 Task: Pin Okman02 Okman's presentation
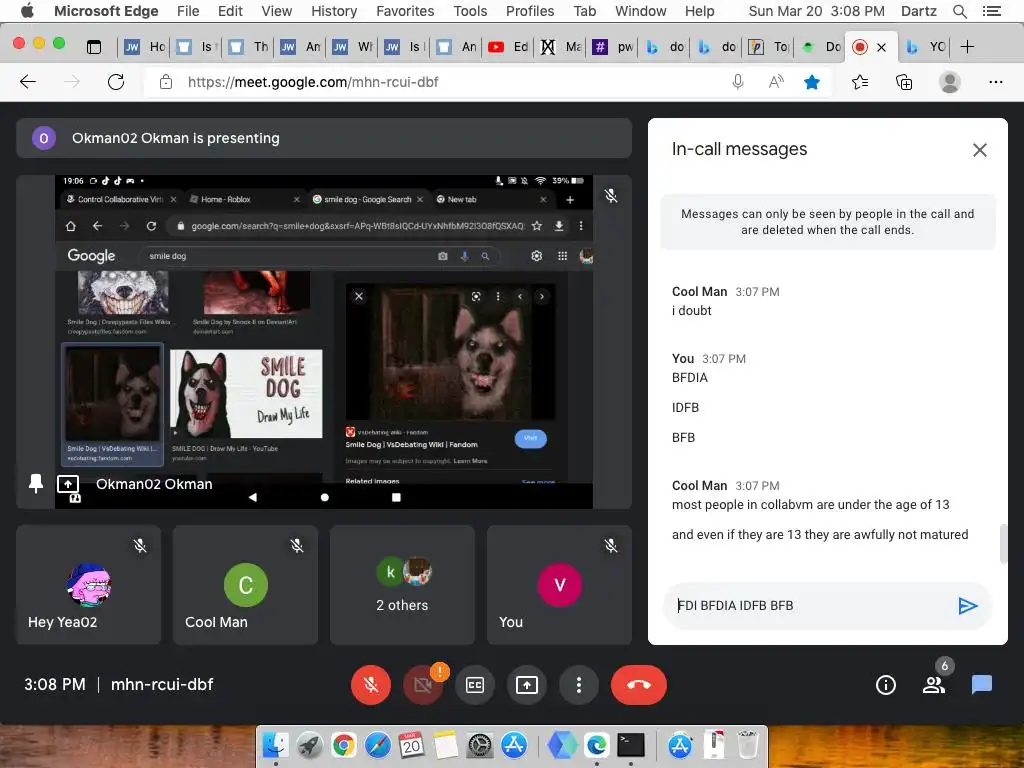pos(36,484)
